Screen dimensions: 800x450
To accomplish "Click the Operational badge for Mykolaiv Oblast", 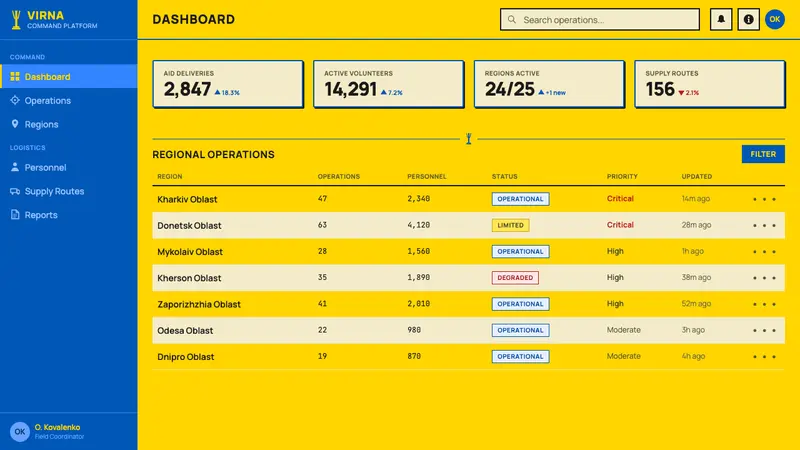I will point(520,252).
